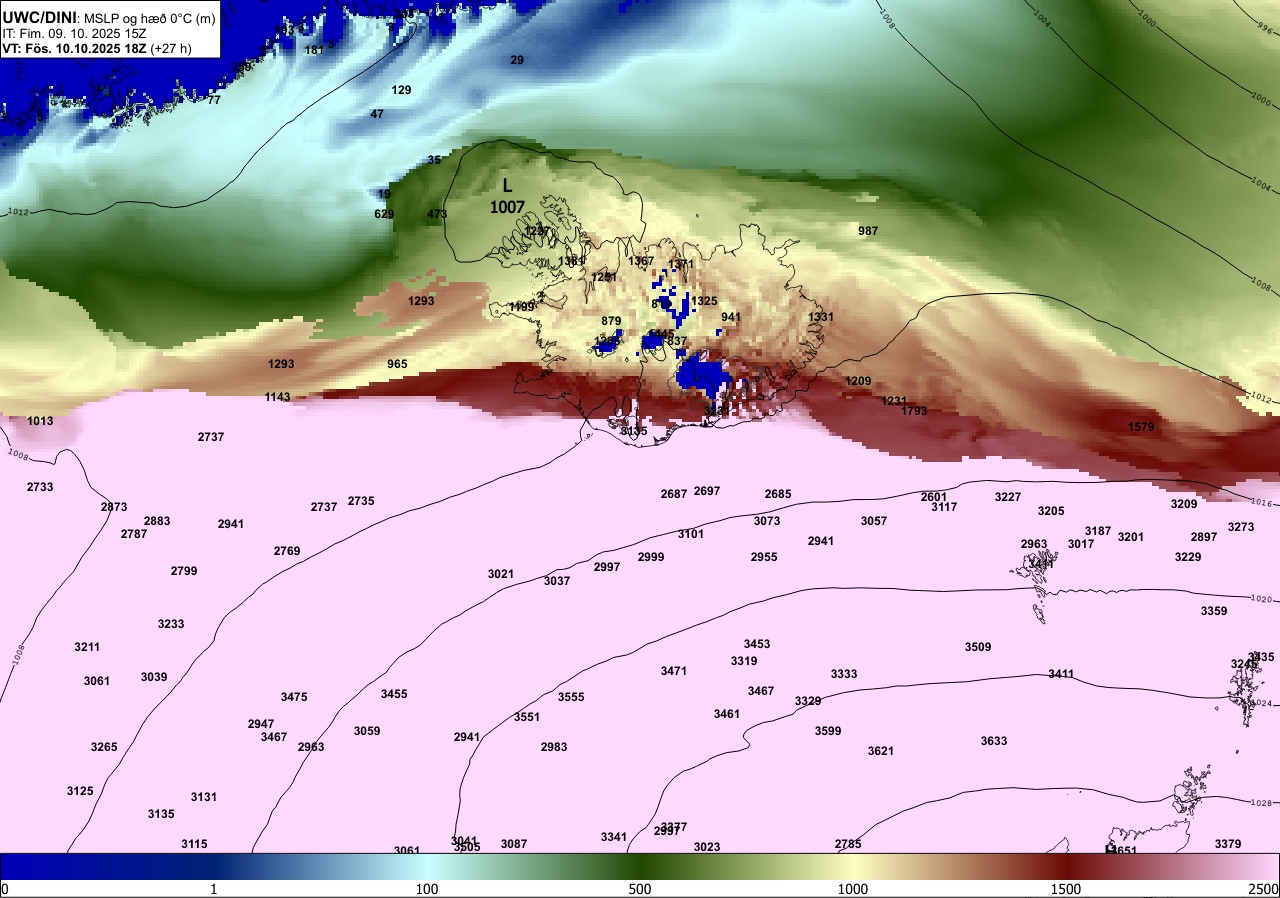Click the height value 2983

554,747
